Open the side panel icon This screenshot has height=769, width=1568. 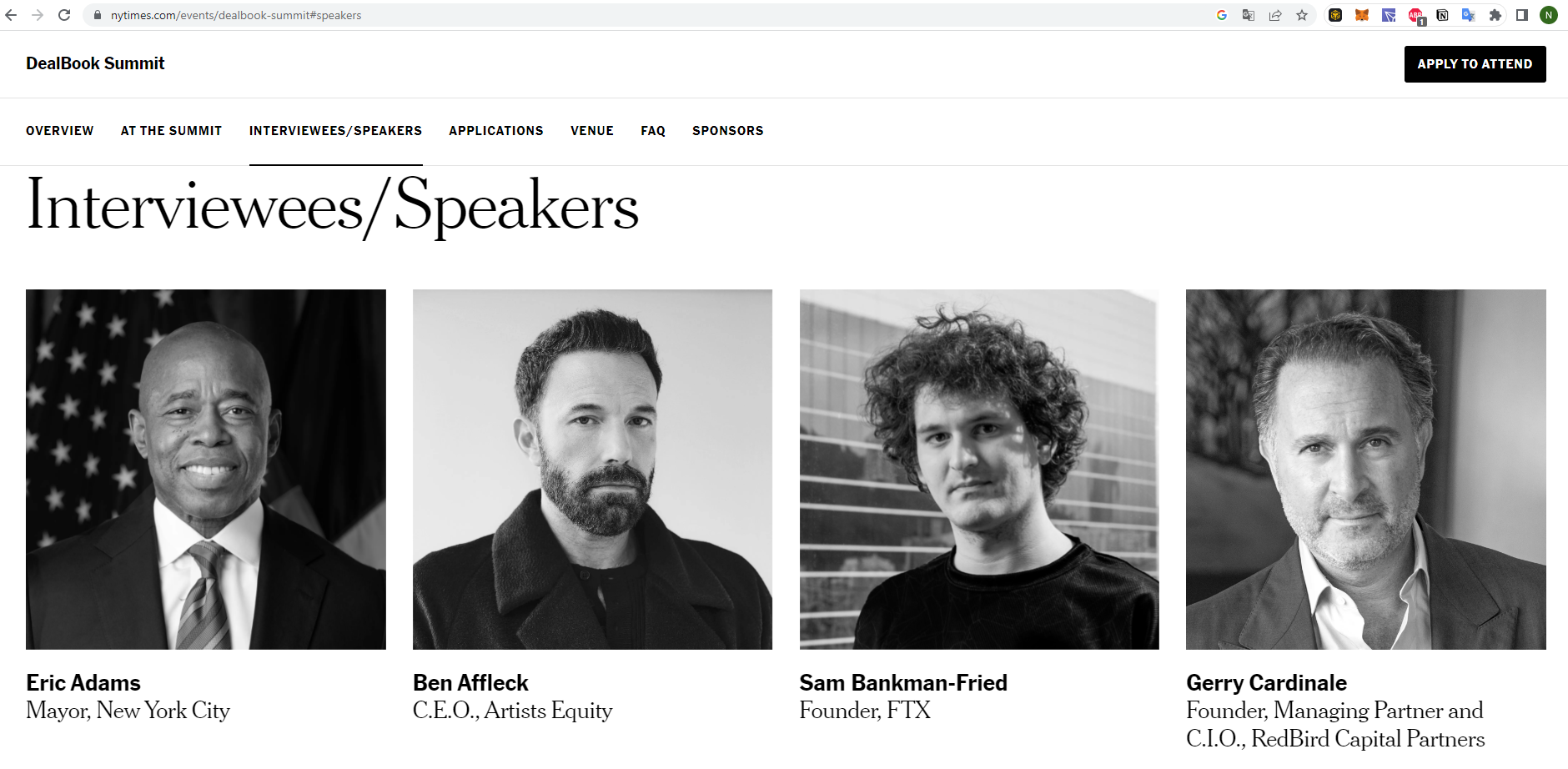pyautogui.click(x=1522, y=15)
